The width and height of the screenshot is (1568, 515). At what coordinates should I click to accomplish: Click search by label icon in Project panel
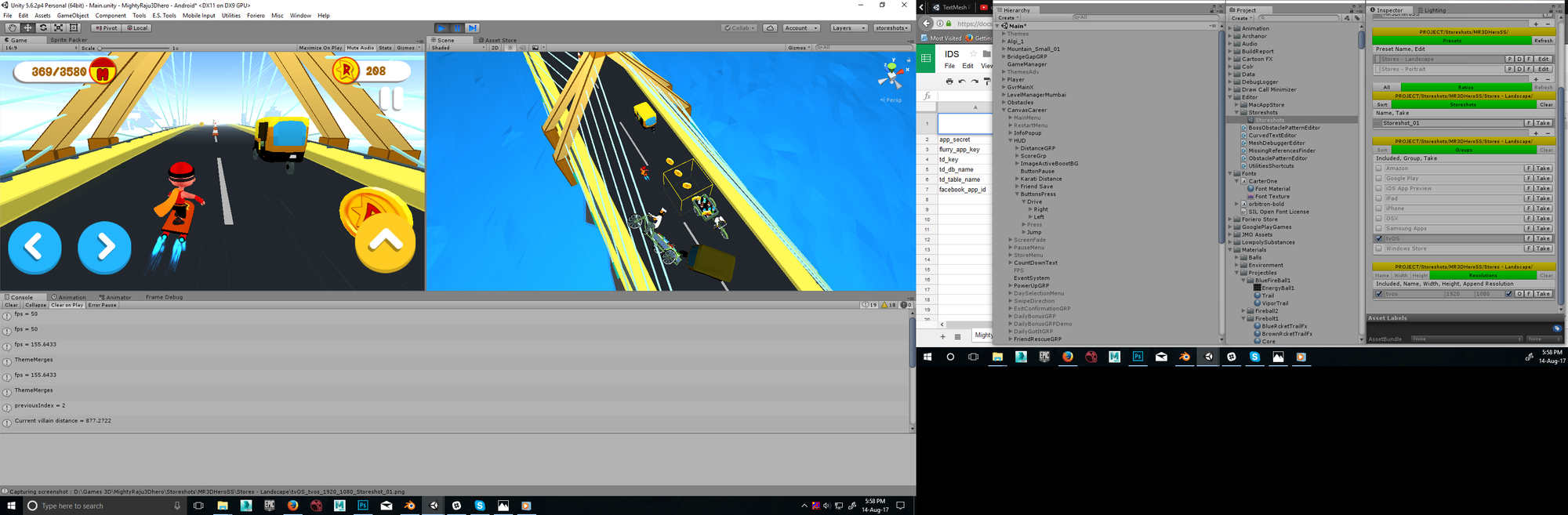1357,18
